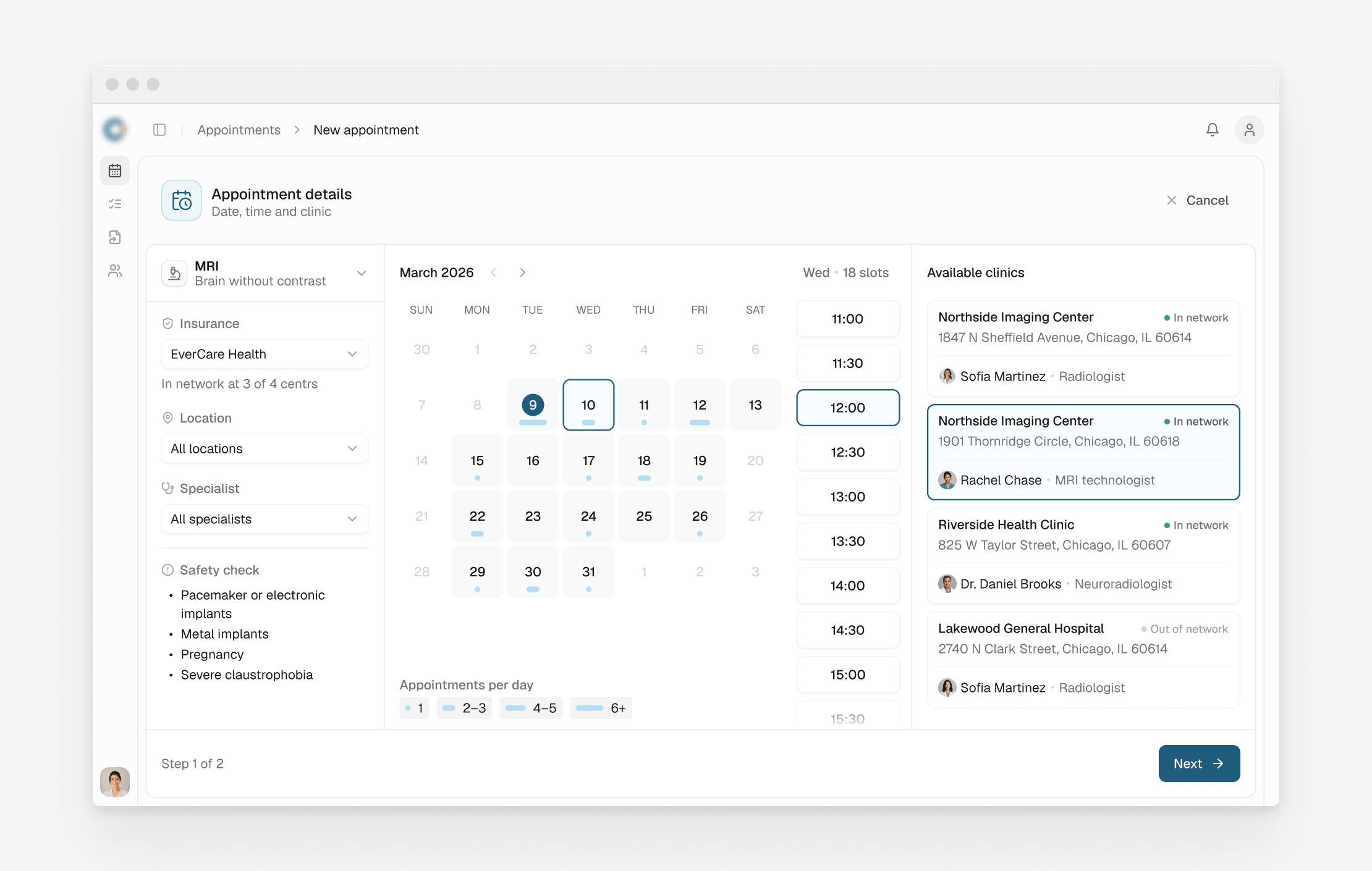Go to next month arrow
This screenshot has height=871, width=1372.
(523, 272)
